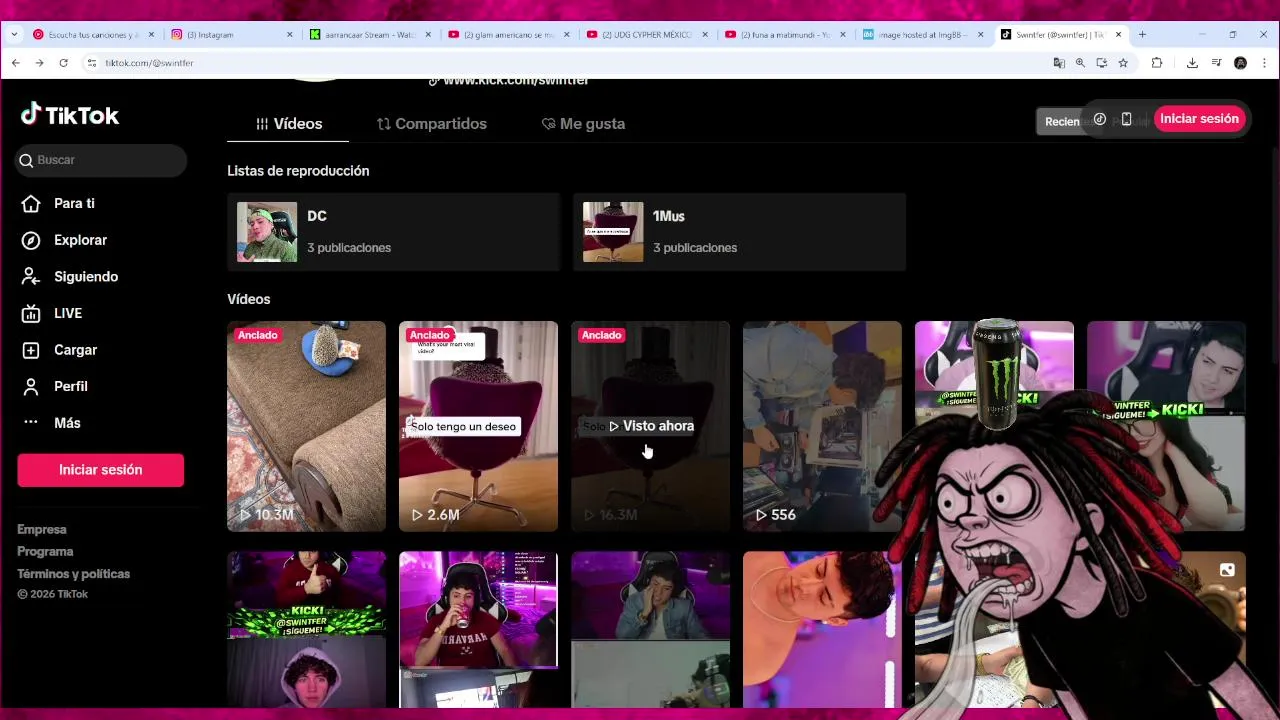Switch to the Vídeos tab
The width and height of the screenshot is (1280, 720).
[288, 124]
